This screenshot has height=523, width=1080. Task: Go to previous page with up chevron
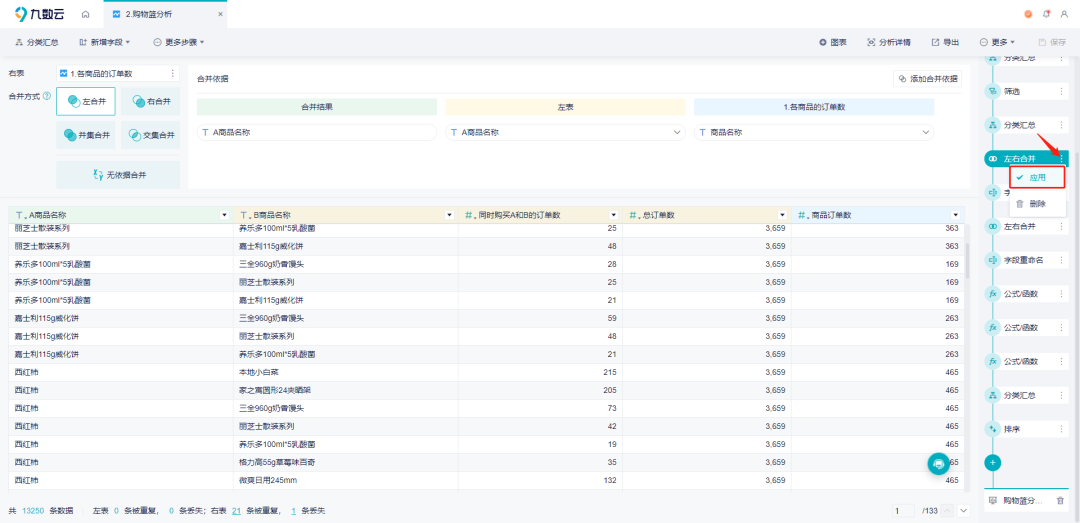pyautogui.click(x=947, y=511)
